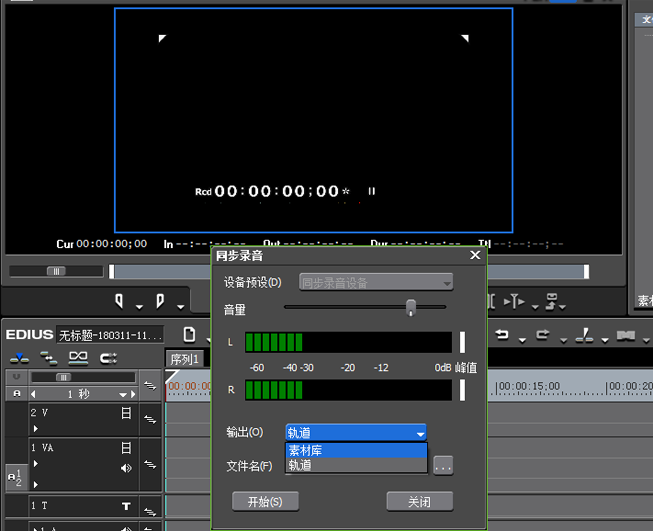Viewport: 653px width, 531px height.
Task: Click the 开始(S) button
Action: (x=265, y=501)
